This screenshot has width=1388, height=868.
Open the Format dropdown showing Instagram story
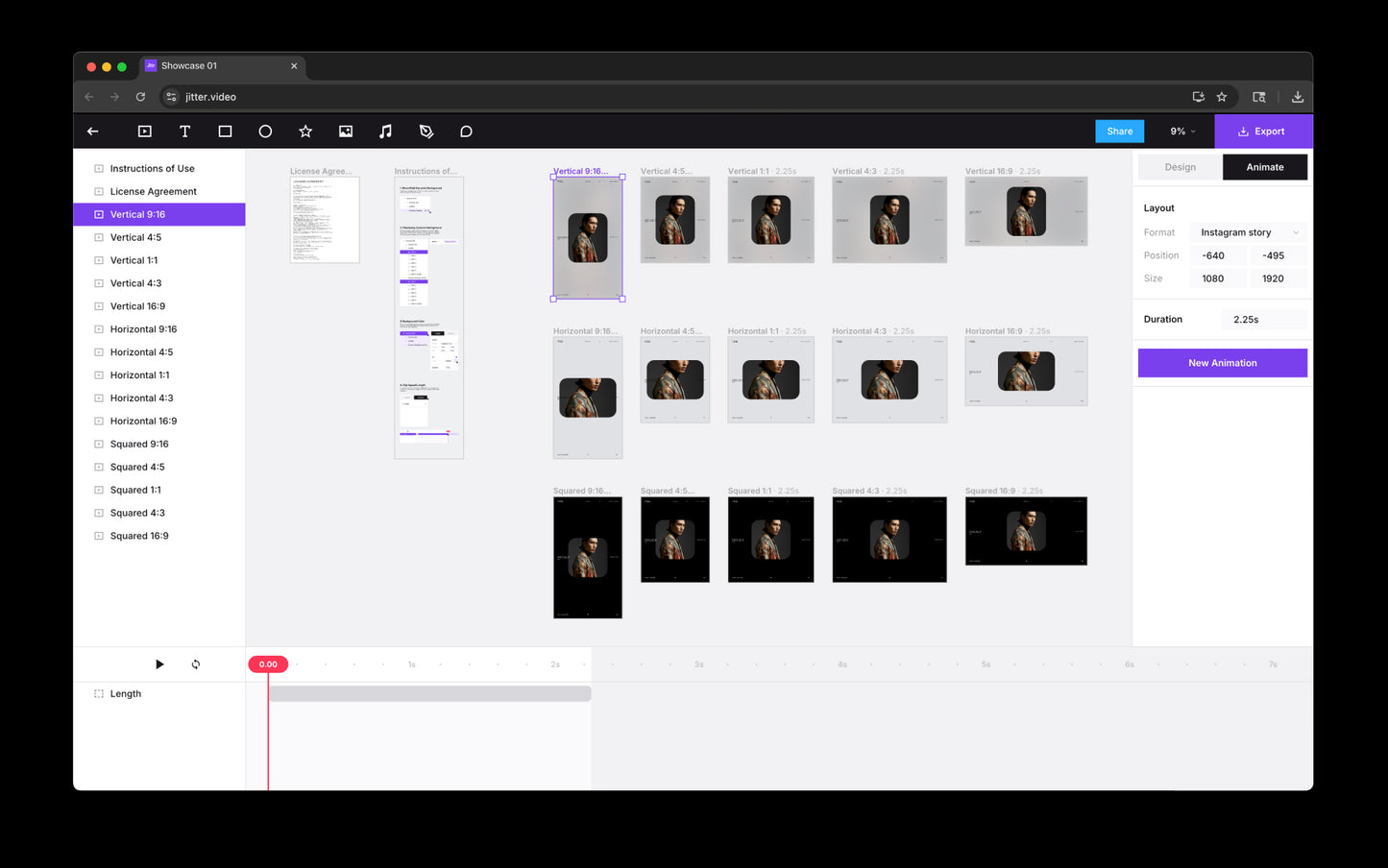click(x=1248, y=232)
